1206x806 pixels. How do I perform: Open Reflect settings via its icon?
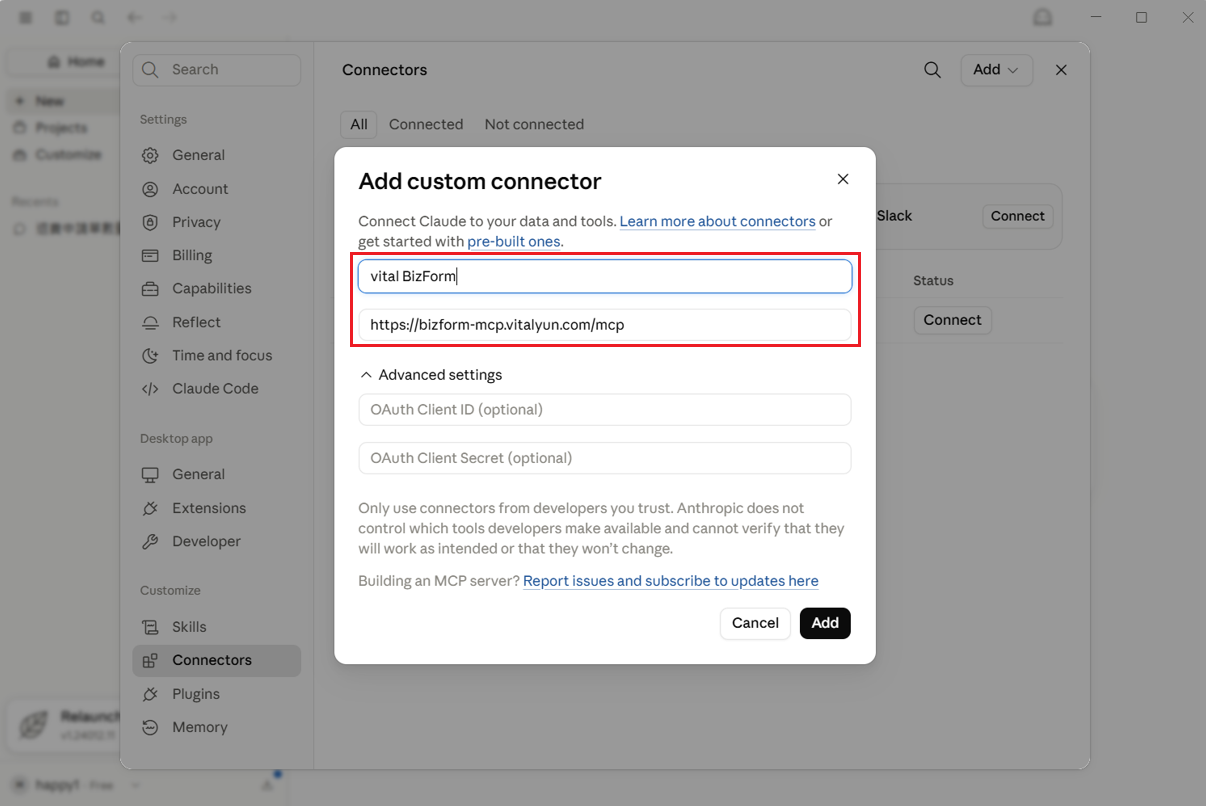click(150, 322)
